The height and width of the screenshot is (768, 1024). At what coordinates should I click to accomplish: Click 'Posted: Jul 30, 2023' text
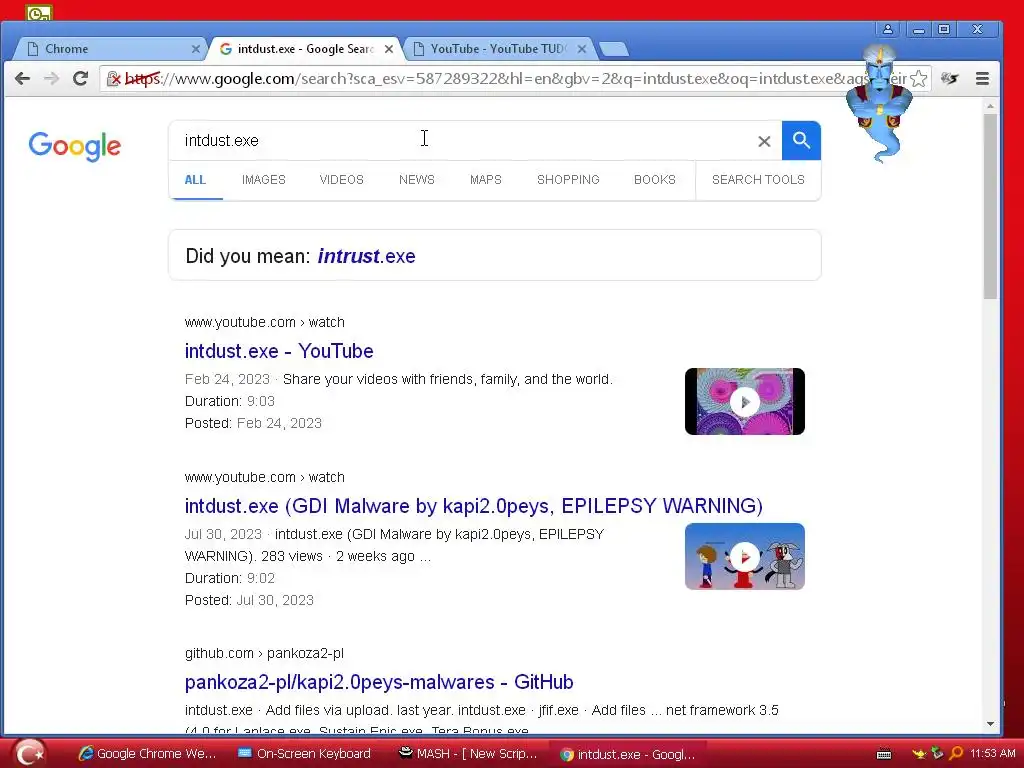(x=249, y=600)
